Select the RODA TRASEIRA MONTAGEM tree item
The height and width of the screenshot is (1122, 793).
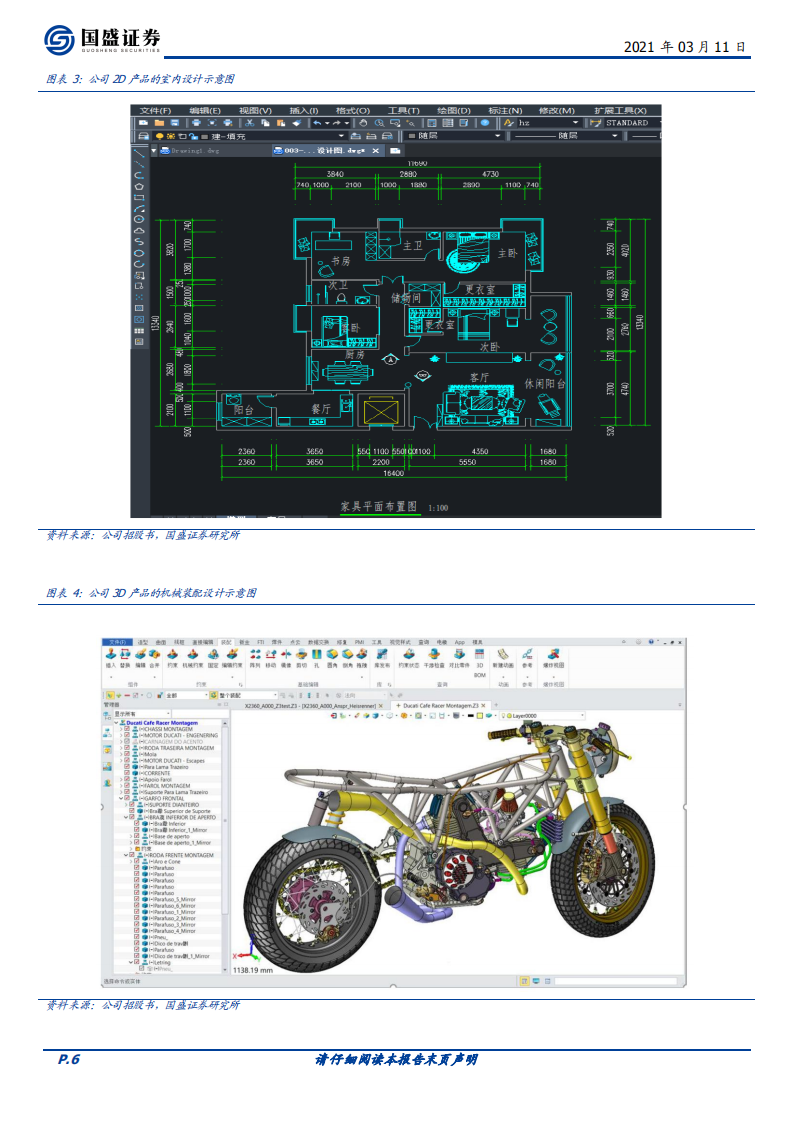pos(178,748)
